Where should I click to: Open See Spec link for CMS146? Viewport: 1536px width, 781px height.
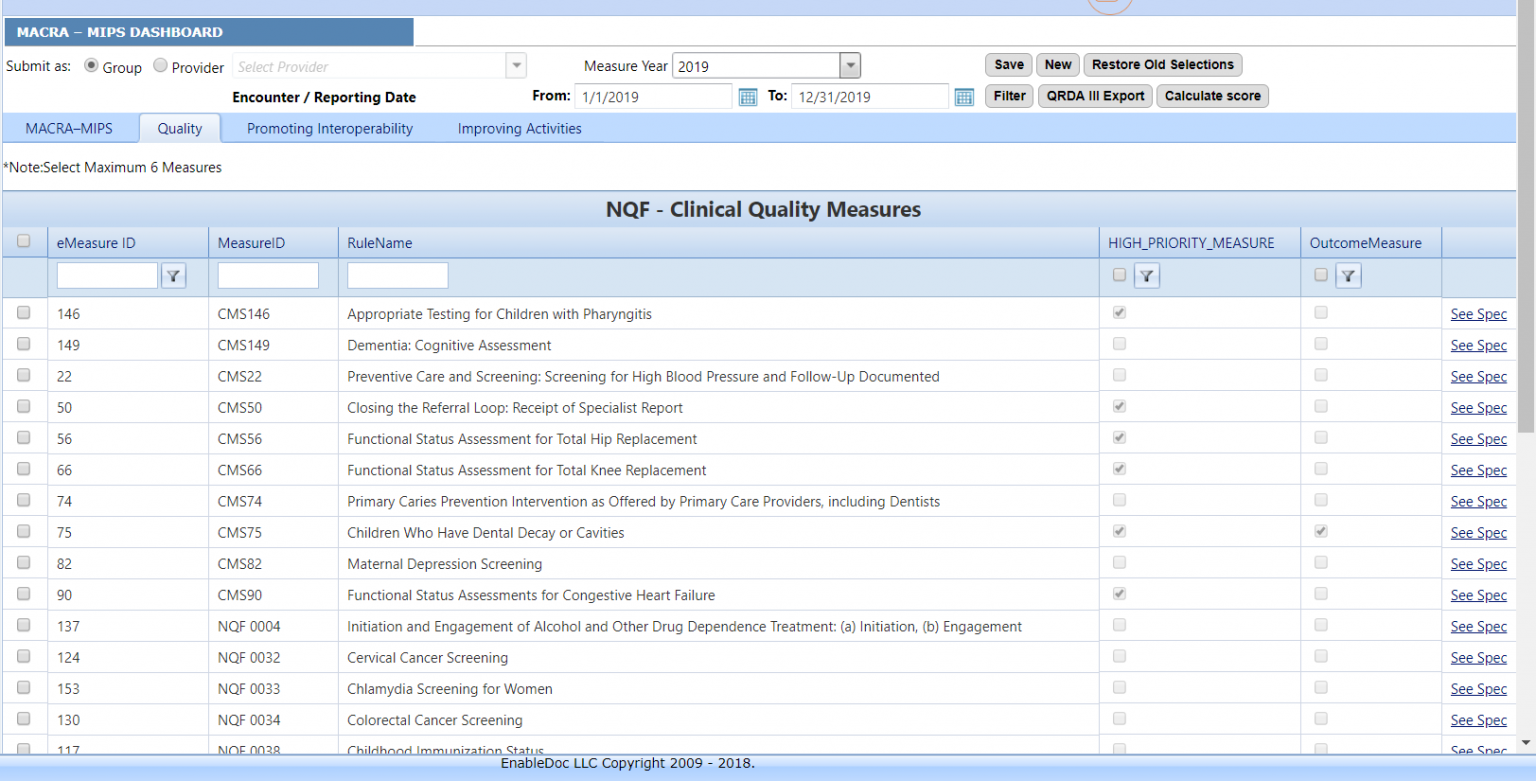click(1479, 314)
